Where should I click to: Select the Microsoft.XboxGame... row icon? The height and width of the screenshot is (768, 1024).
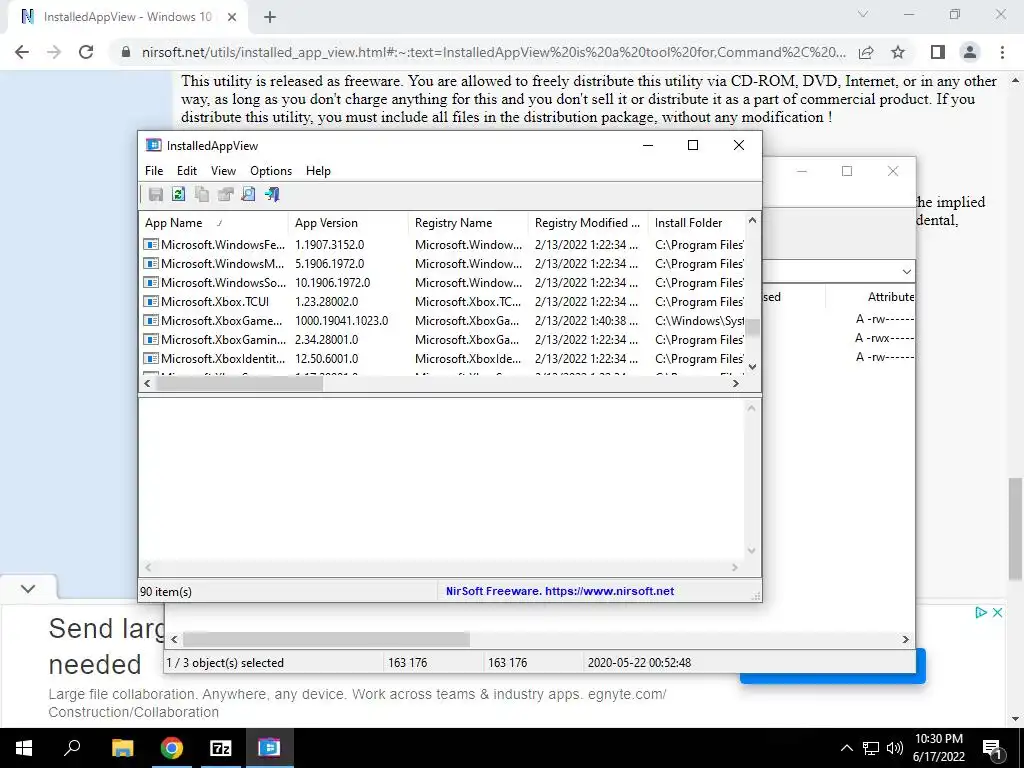pyautogui.click(x=151, y=321)
